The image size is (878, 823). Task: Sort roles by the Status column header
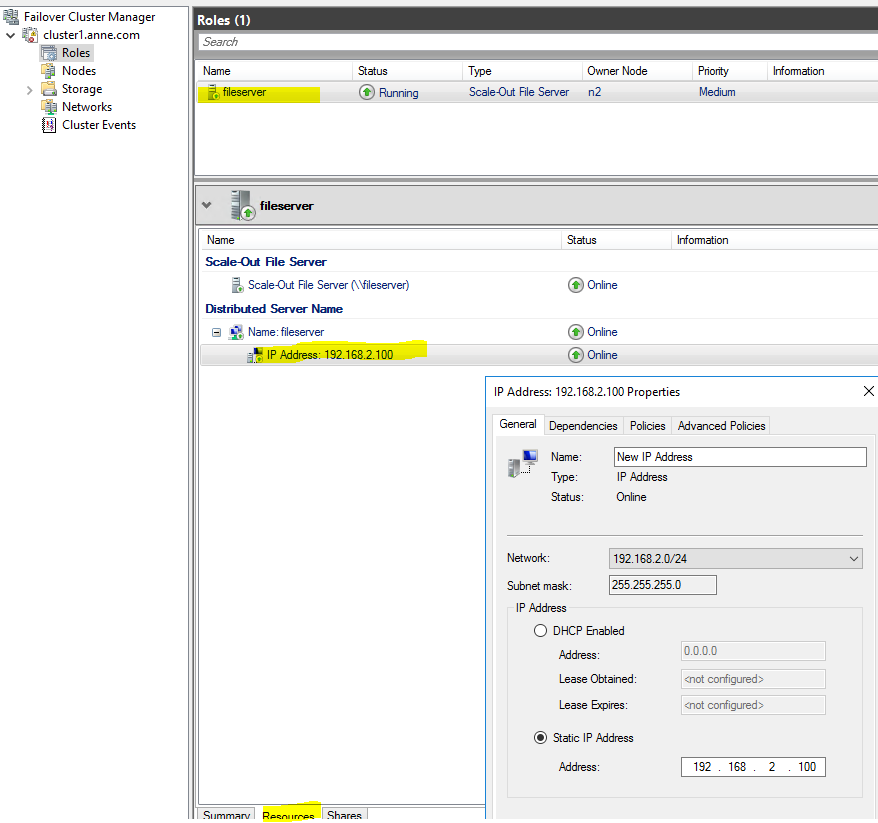pyautogui.click(x=408, y=71)
